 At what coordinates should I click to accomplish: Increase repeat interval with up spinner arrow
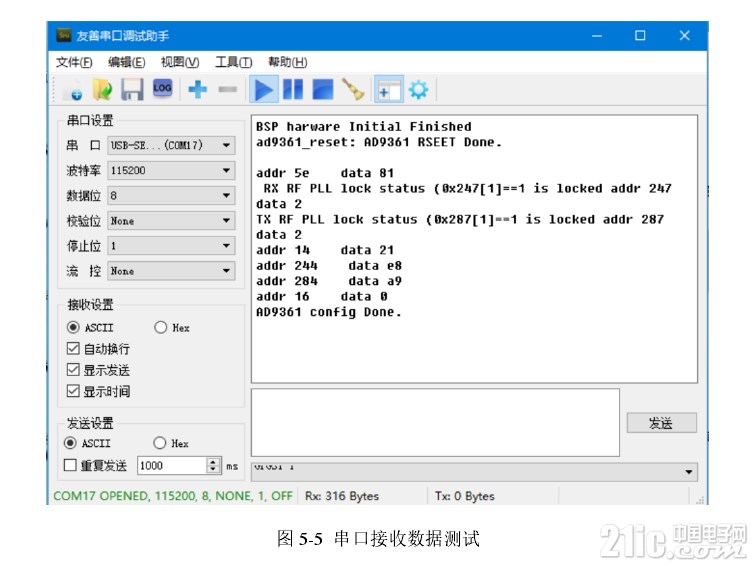213,461
